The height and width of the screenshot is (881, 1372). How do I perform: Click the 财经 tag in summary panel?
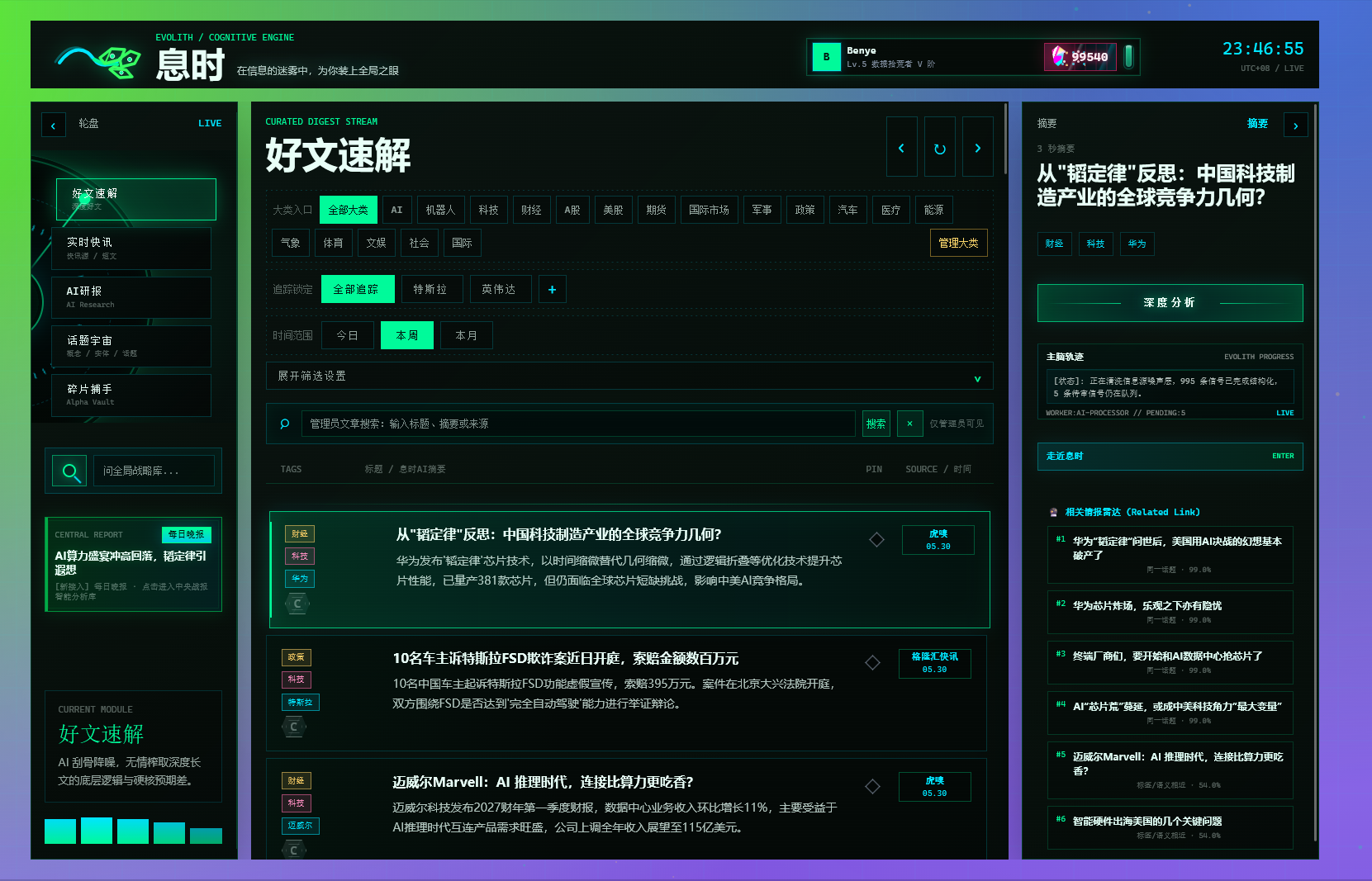(1055, 244)
